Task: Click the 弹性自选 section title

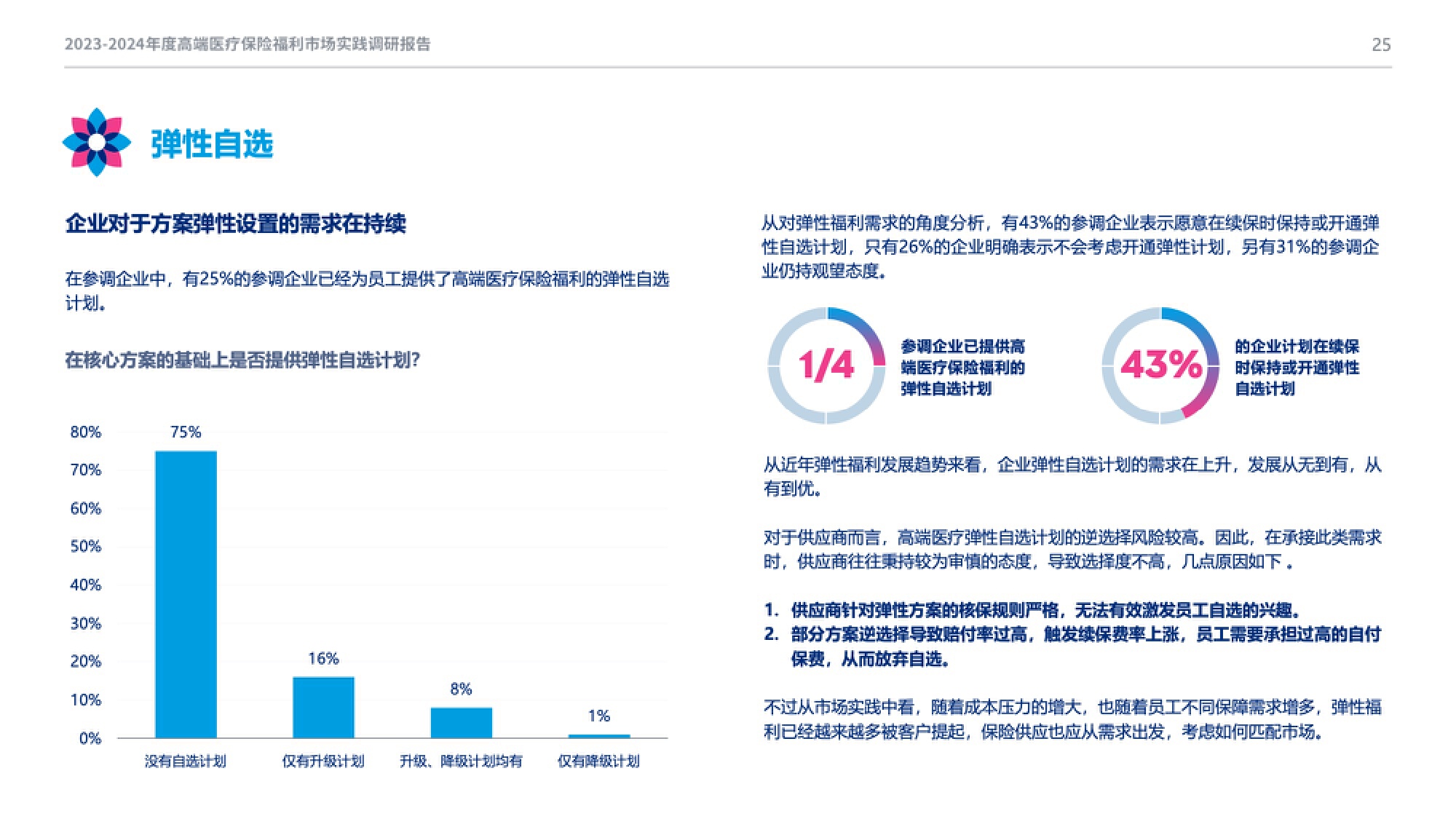Action: (212, 144)
